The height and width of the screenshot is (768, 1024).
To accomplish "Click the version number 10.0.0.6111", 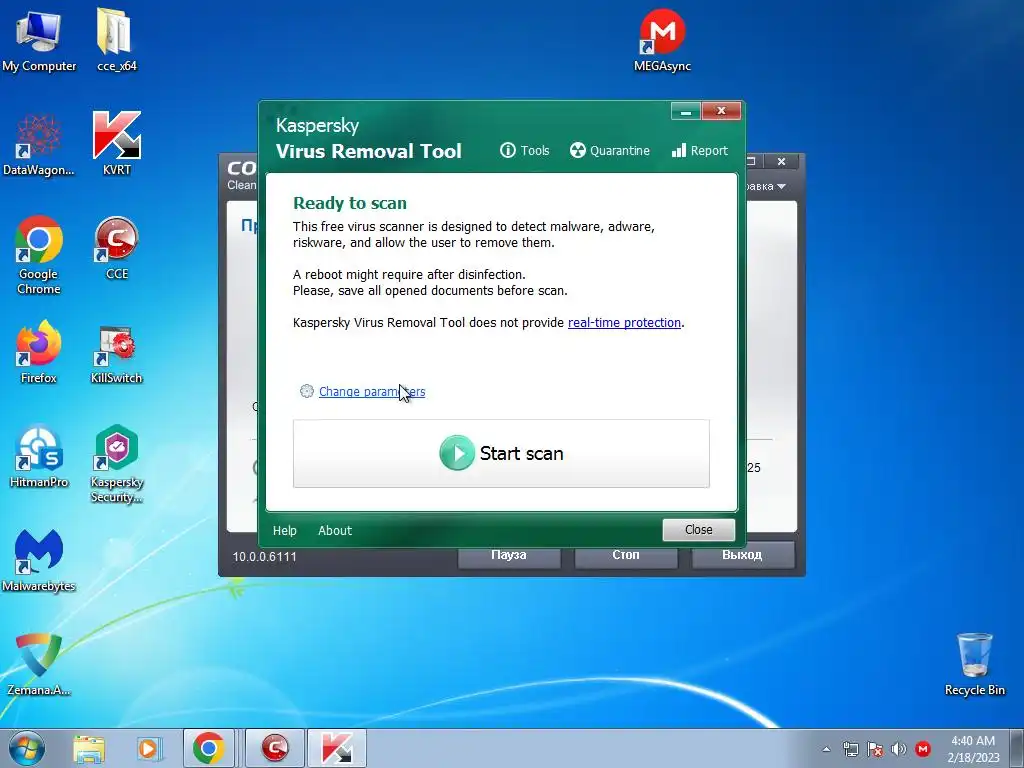I will click(264, 557).
